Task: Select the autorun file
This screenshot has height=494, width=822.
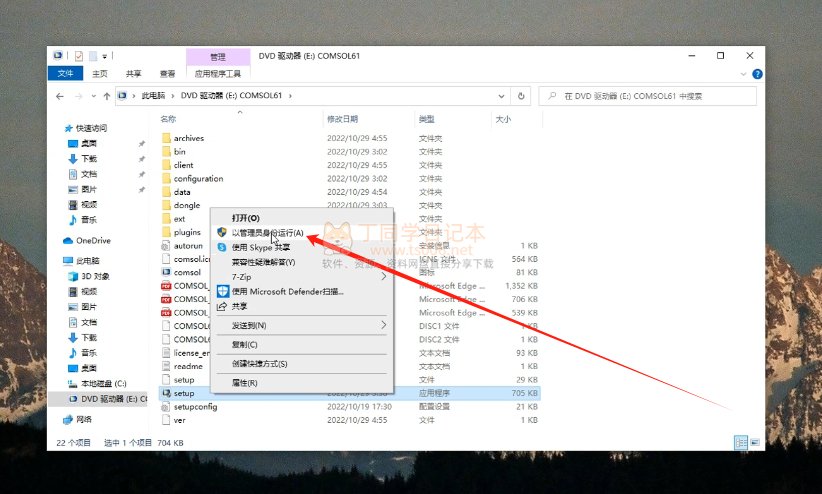Action: coord(188,245)
